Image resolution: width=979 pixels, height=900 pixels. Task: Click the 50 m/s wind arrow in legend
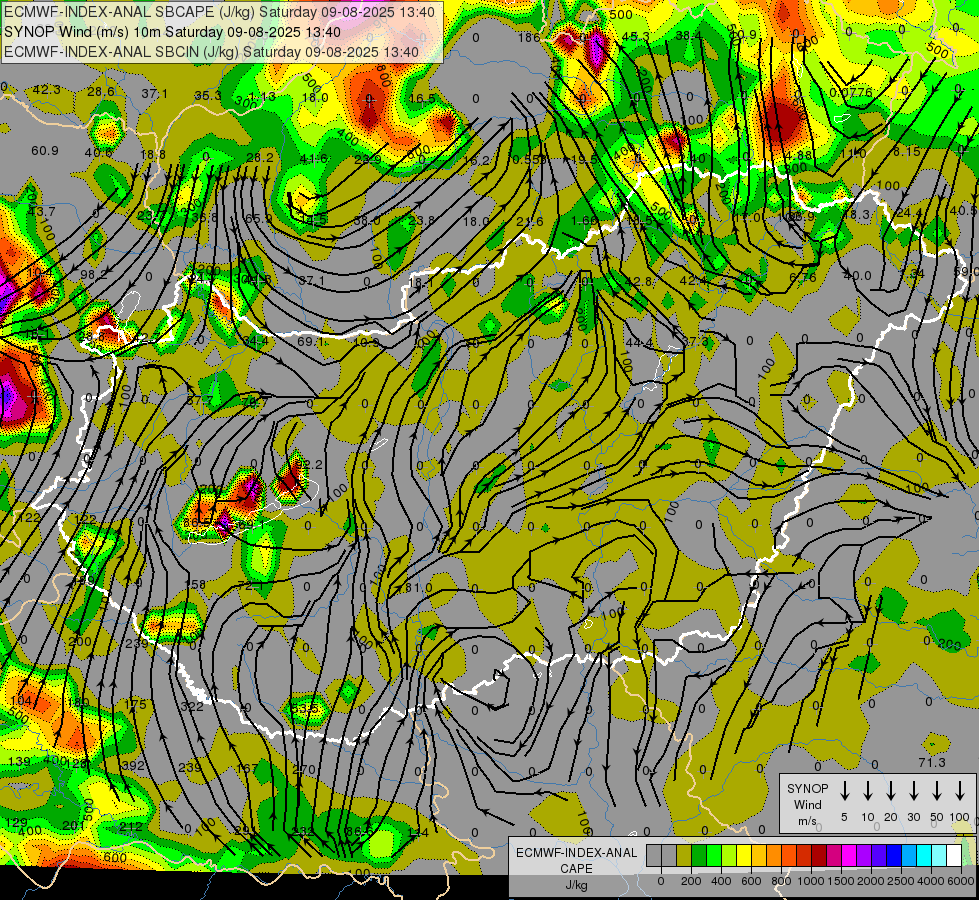[937, 790]
